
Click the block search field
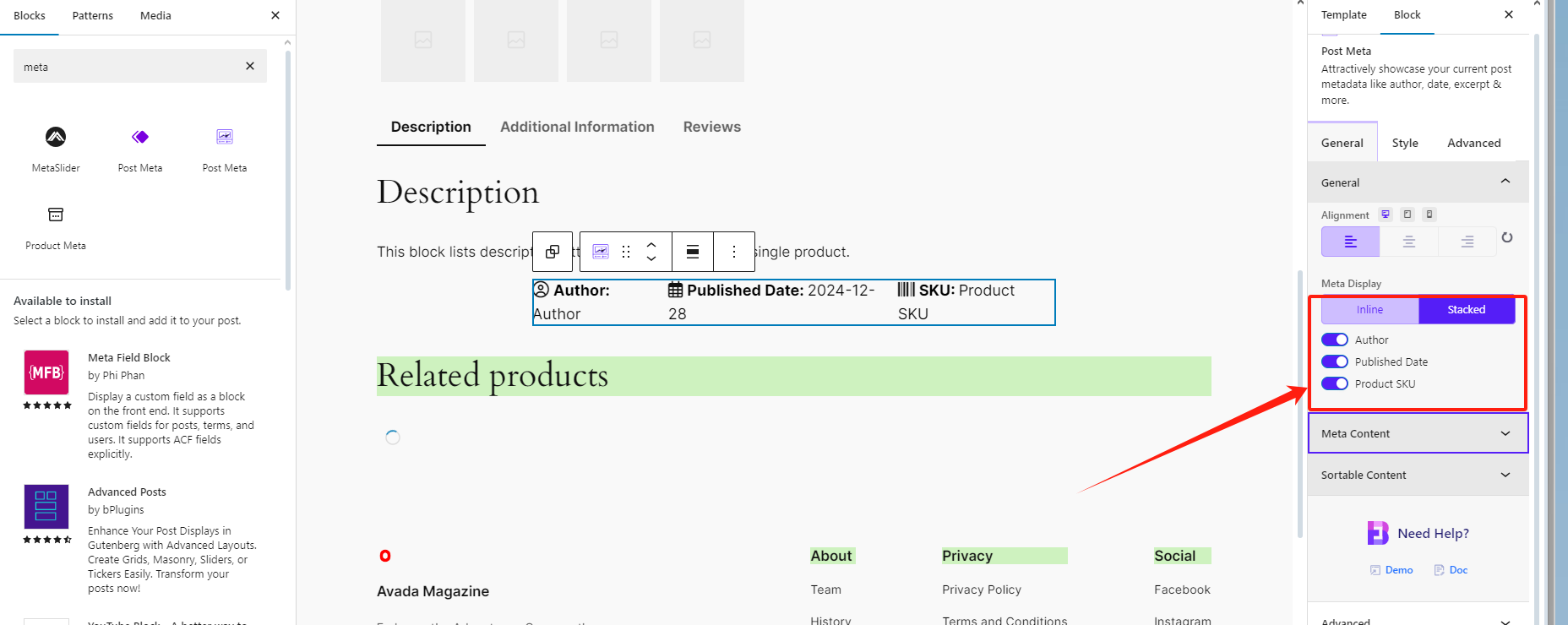pyautogui.click(x=127, y=67)
